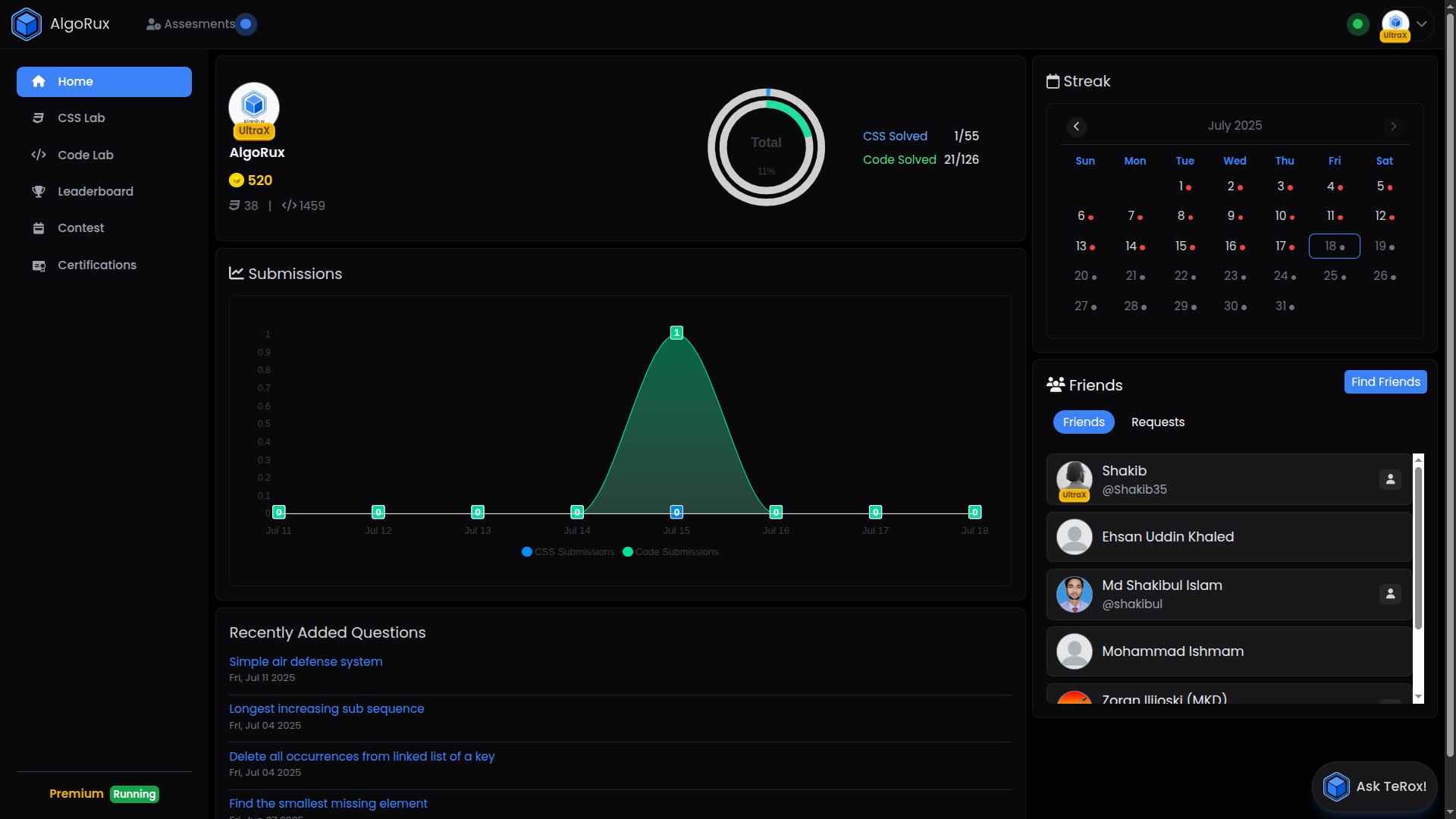This screenshot has width=1456, height=819.
Task: Select Mohammad Ishmam friend row
Action: click(1228, 651)
